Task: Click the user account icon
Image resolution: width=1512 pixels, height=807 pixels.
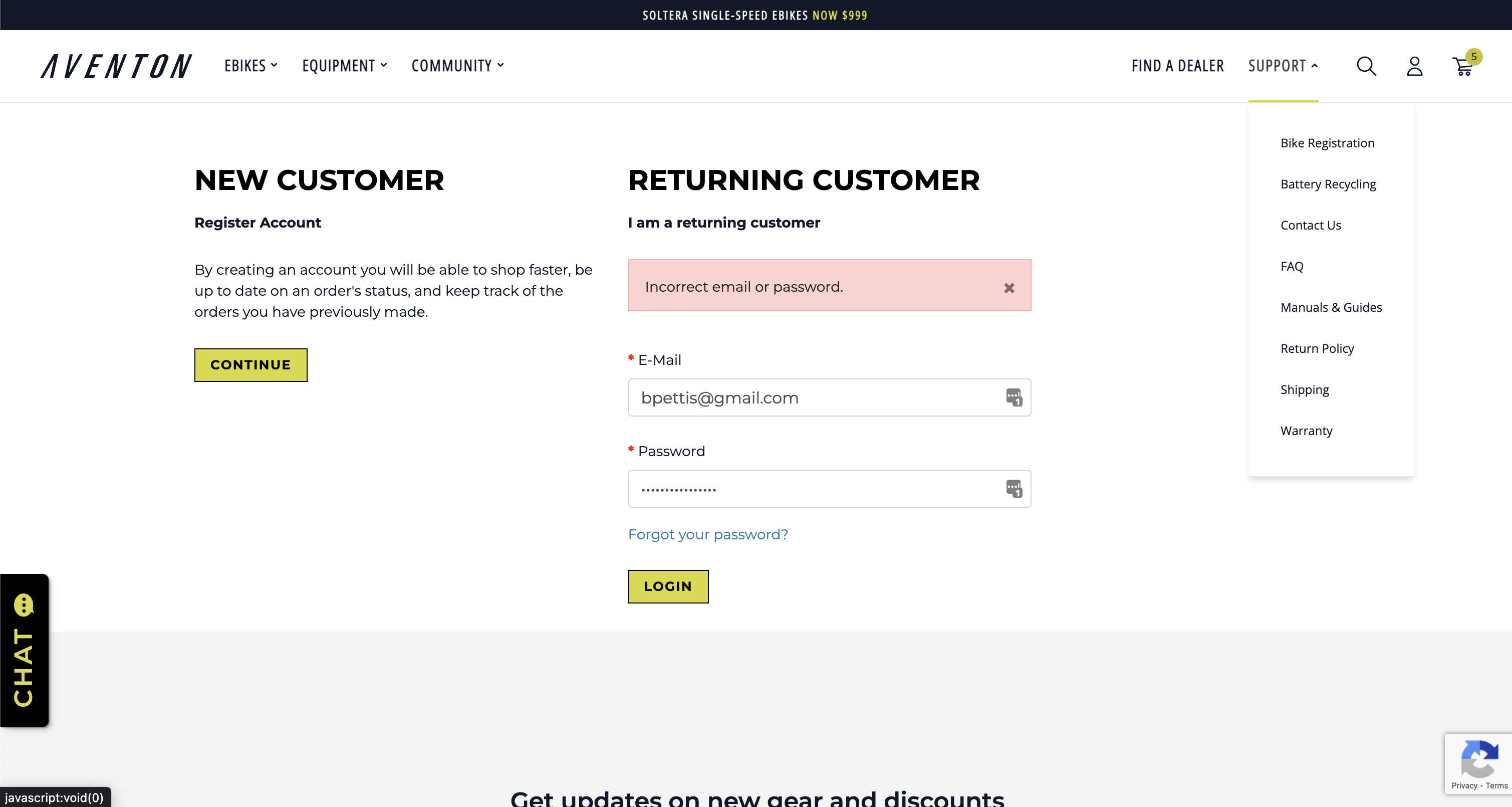Action: [1415, 66]
